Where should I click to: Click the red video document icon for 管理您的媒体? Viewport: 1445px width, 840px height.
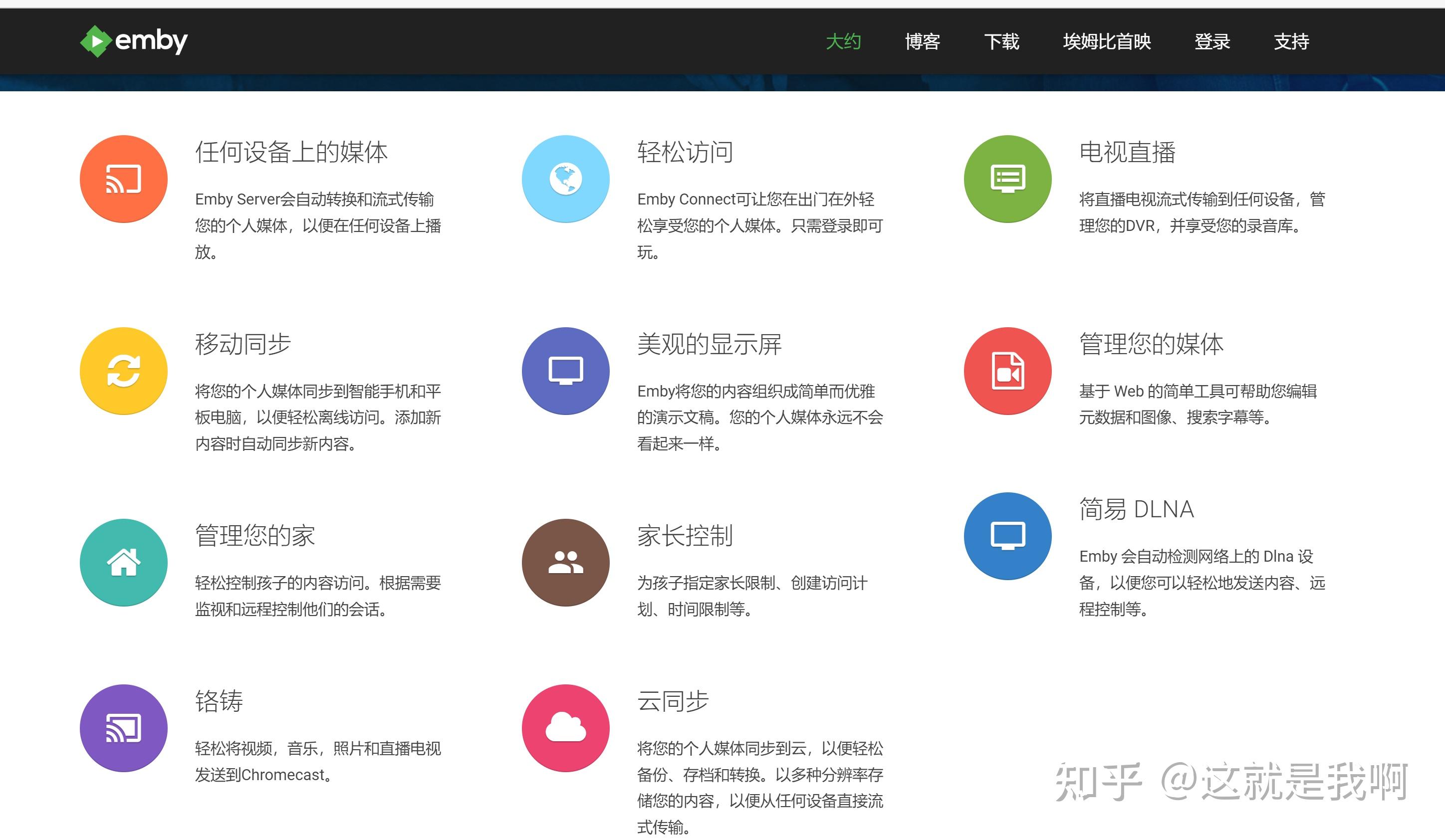(1007, 371)
